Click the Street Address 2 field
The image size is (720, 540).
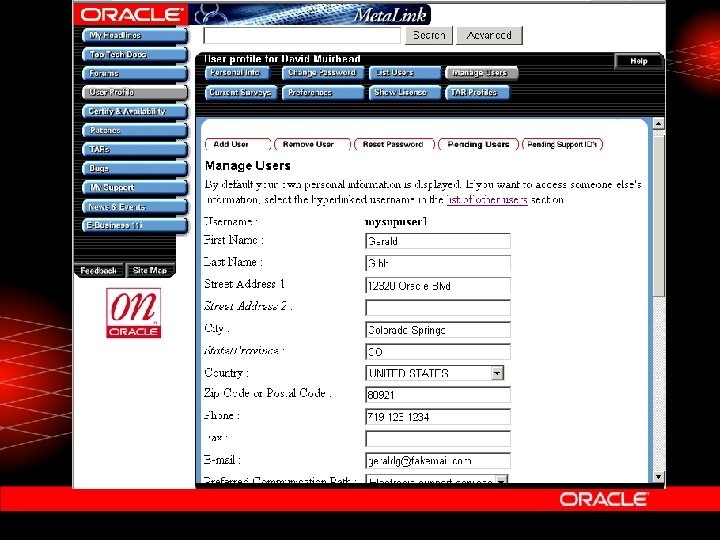tap(438, 308)
